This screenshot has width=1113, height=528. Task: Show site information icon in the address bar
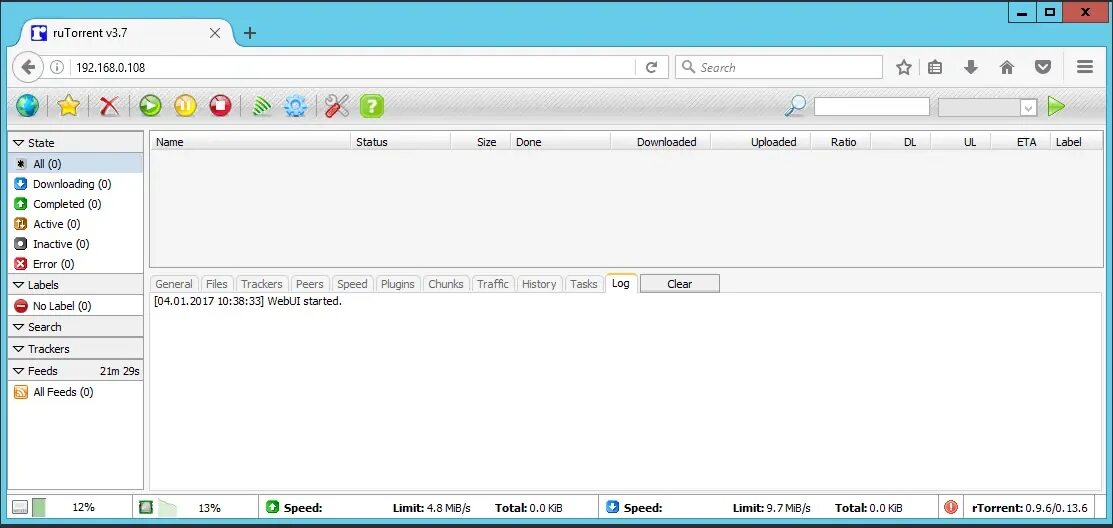click(57, 67)
